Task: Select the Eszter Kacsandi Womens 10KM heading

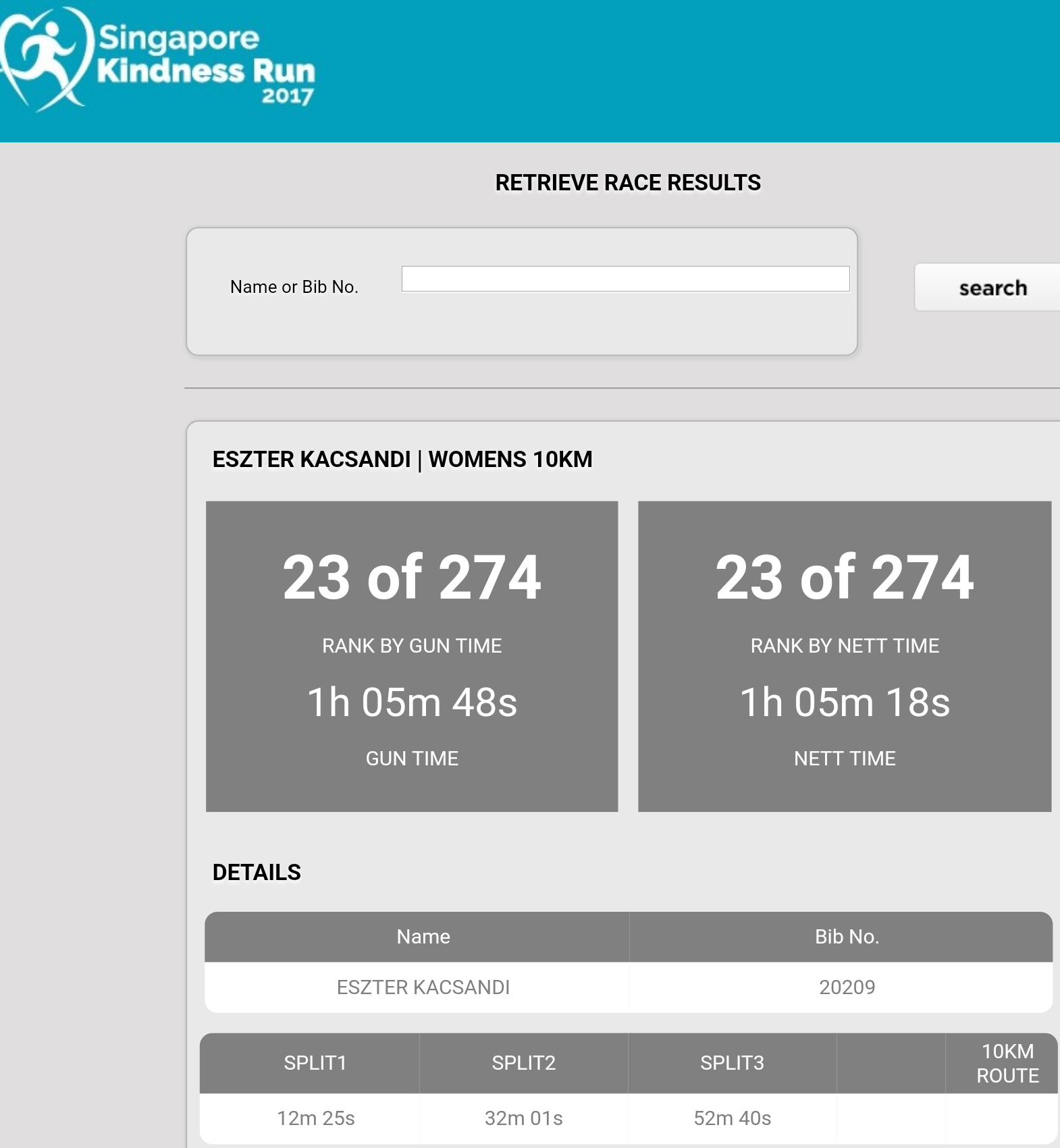Action: 402,460
